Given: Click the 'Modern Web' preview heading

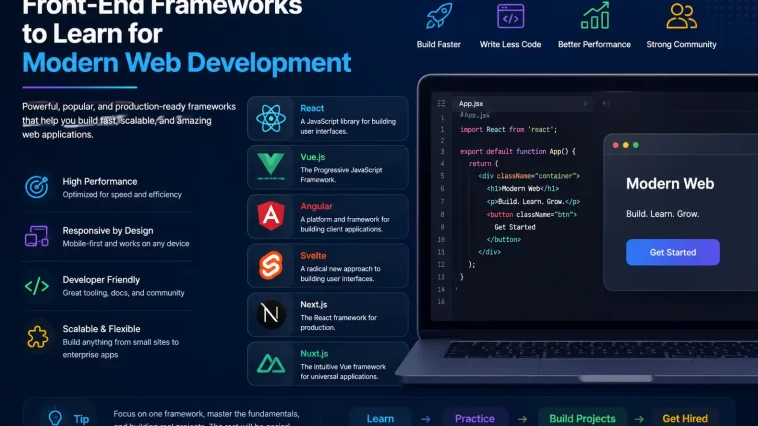Looking at the screenshot, I should (x=670, y=184).
